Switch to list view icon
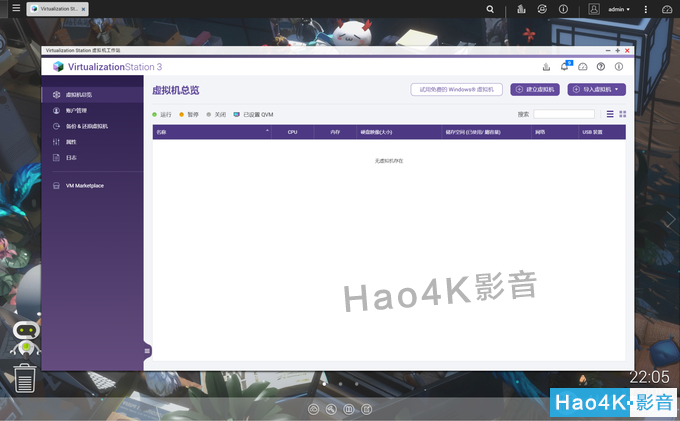Screen dimensions: 680x421 coord(610,114)
